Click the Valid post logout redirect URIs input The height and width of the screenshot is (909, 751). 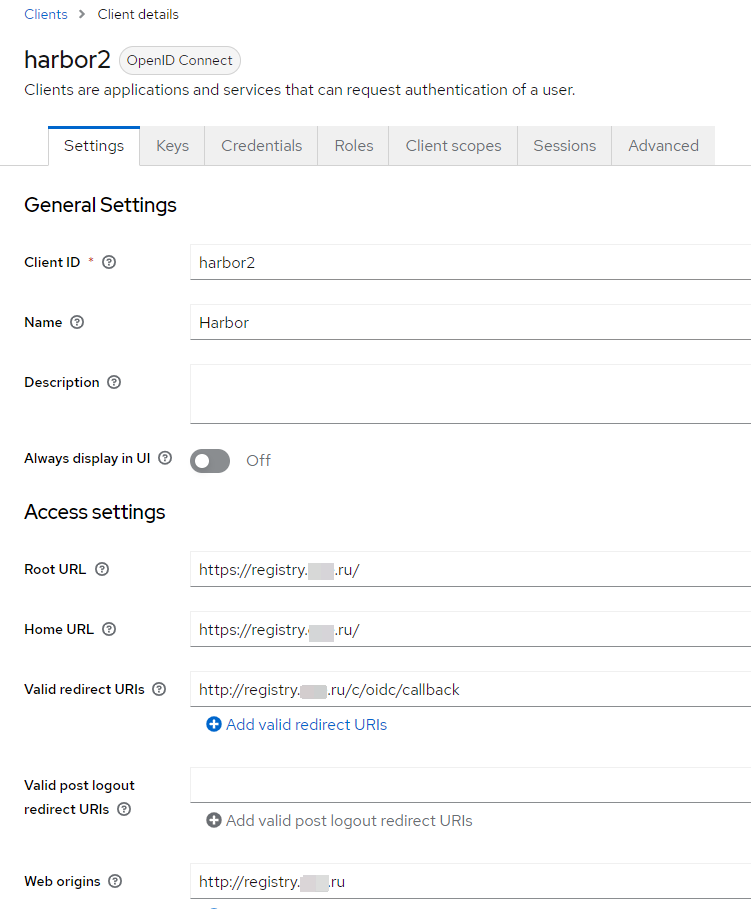coord(470,785)
